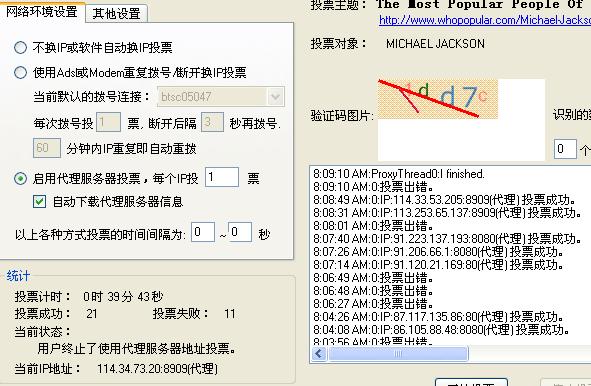Select 启用代理服务器投票 radio option
Image resolution: width=591 pixels, height=386 pixels.
(20, 178)
